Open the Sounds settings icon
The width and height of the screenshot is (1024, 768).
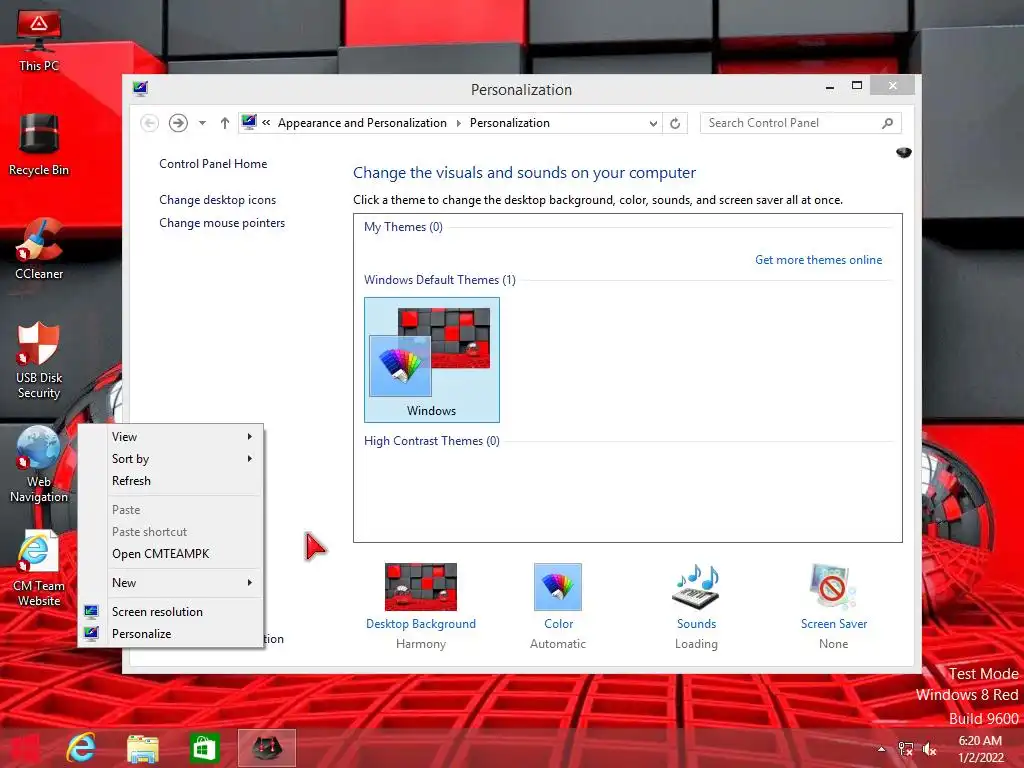click(x=696, y=587)
